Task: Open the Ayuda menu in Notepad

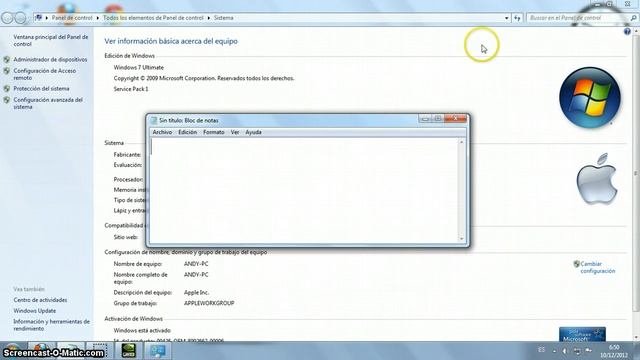Action: click(x=253, y=132)
